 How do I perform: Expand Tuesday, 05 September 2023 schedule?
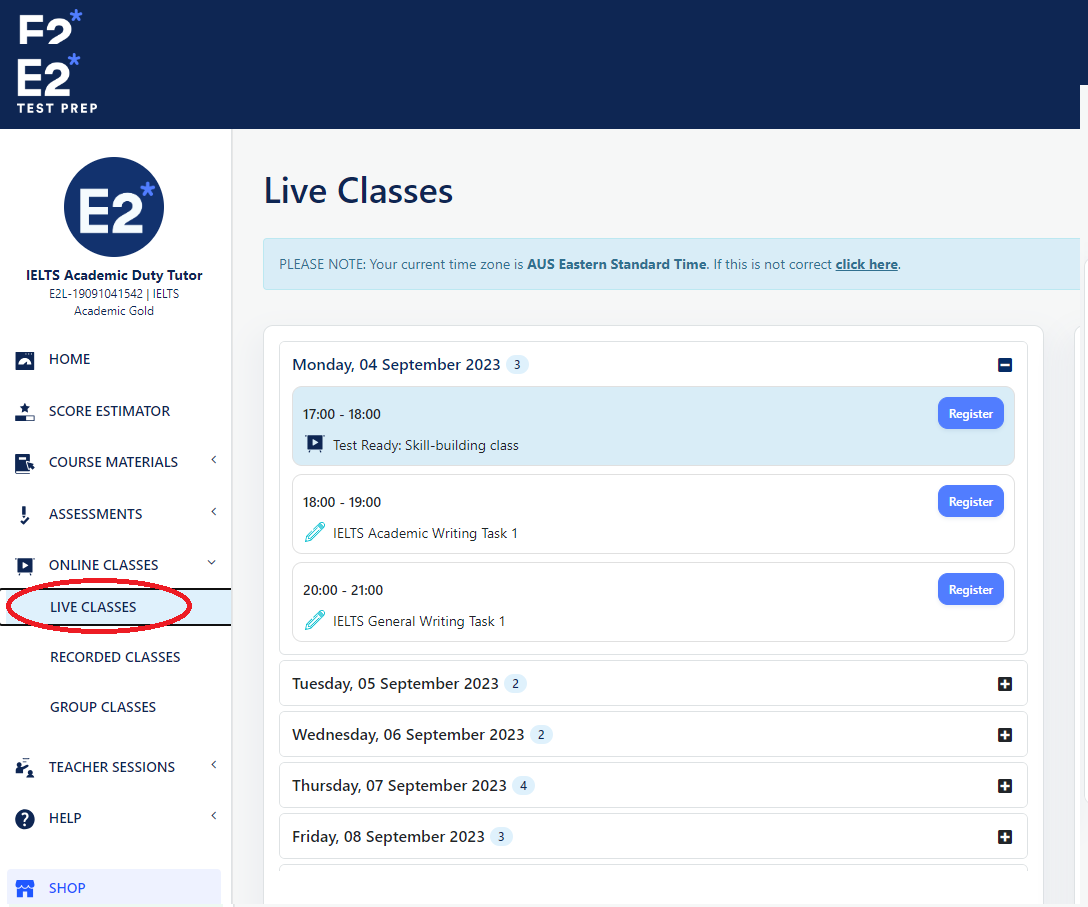(x=1004, y=683)
